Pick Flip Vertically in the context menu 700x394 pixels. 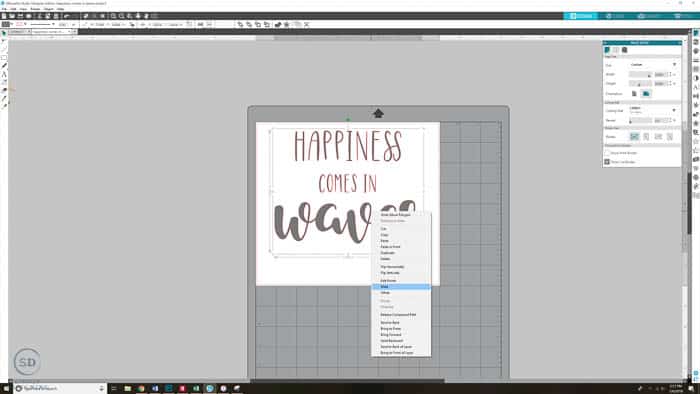pos(401,273)
